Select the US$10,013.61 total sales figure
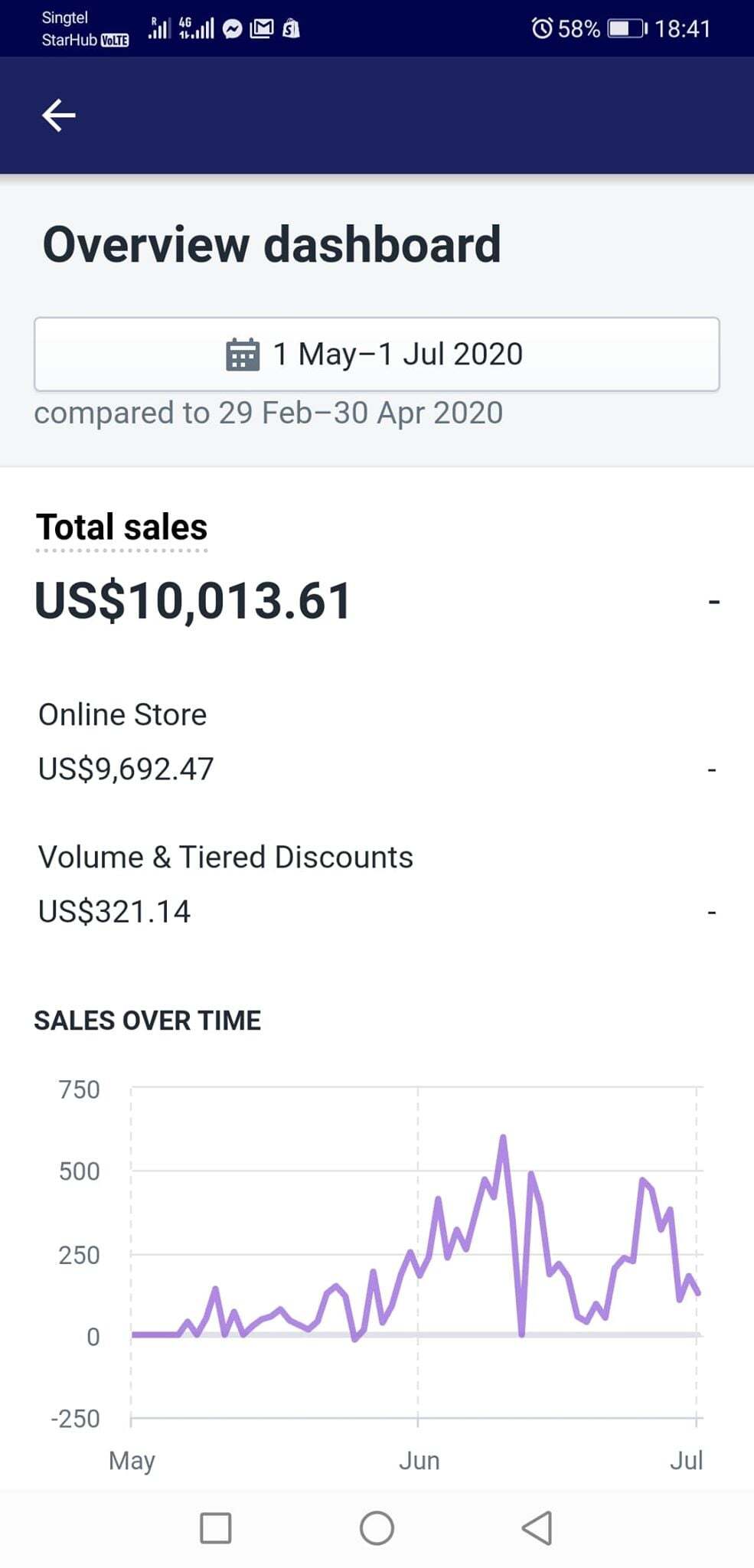Screen dimensions: 754x1568 (x=193, y=600)
